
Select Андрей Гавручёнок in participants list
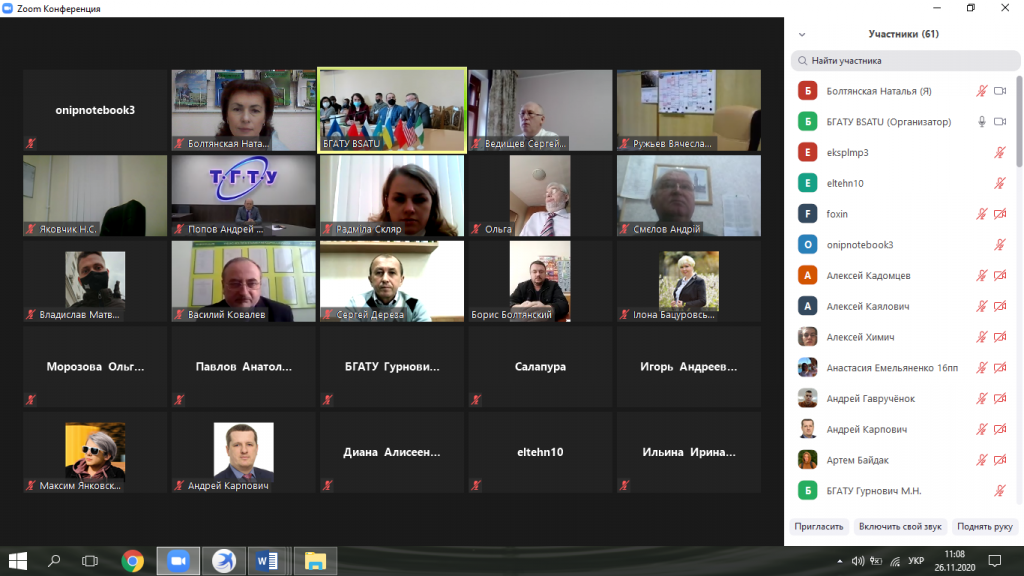pyautogui.click(x=905, y=398)
